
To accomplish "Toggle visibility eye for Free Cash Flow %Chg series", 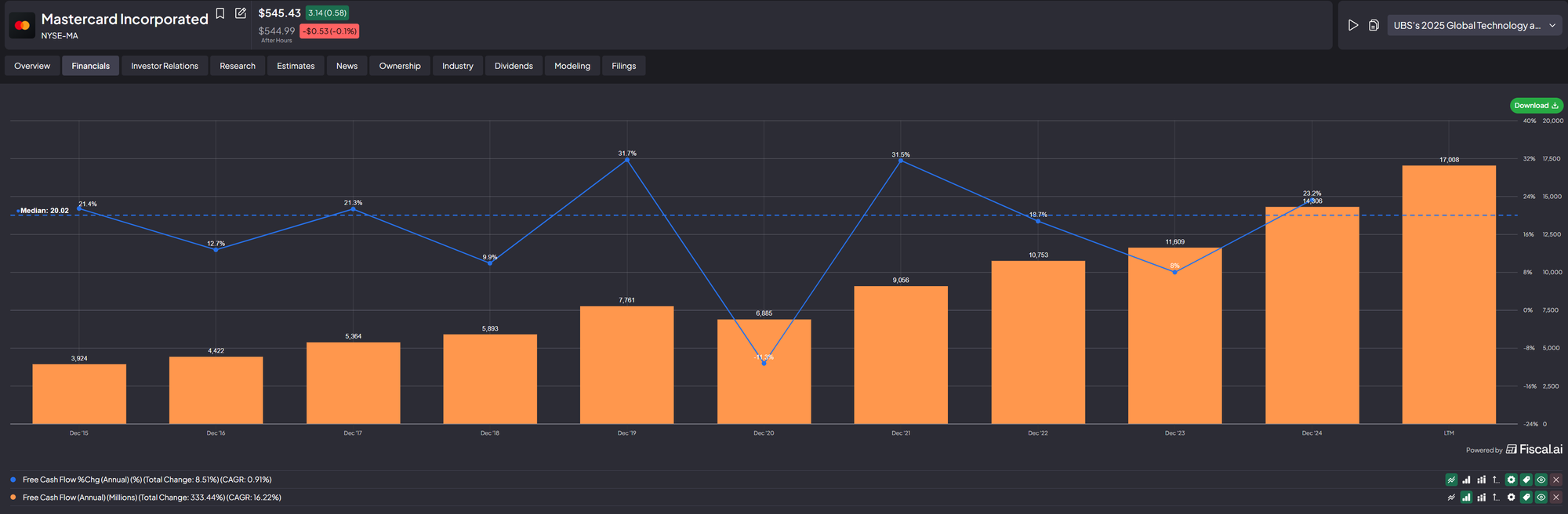I will pos(1541,480).
